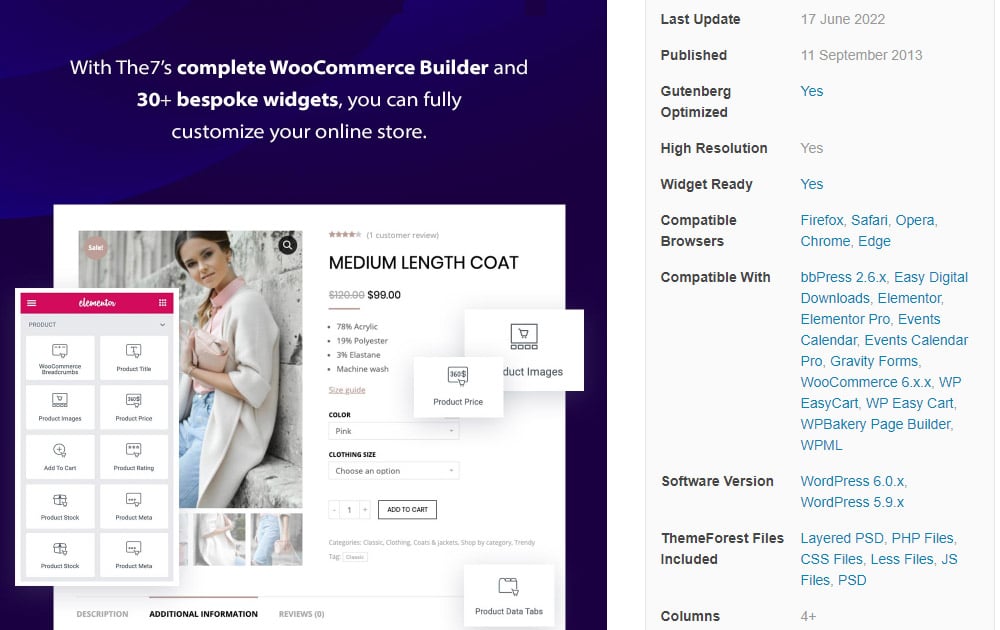Open the Opera browser link

click(x=915, y=220)
